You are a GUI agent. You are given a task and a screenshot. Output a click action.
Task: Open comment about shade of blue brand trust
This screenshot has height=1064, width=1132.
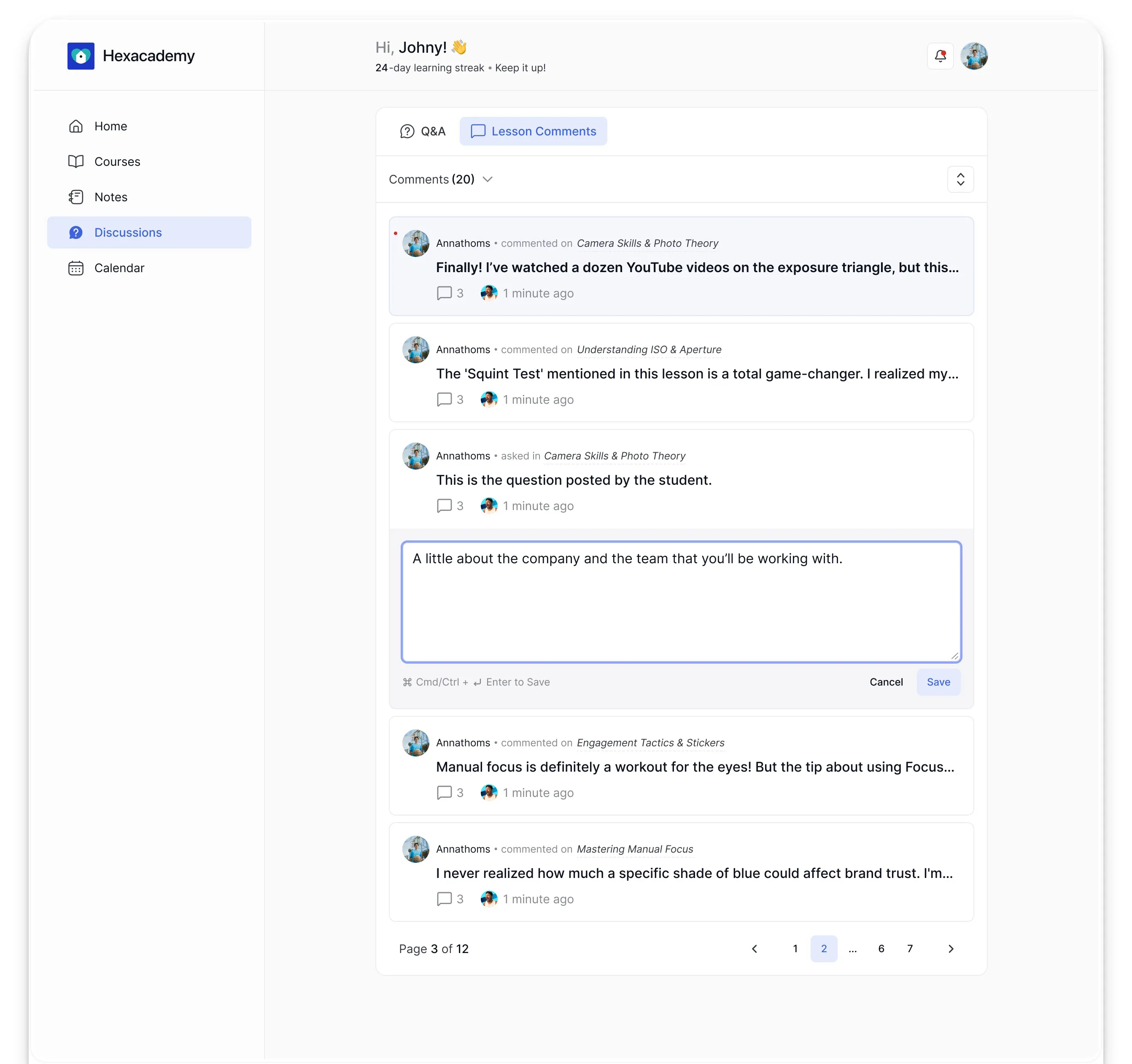coord(694,873)
